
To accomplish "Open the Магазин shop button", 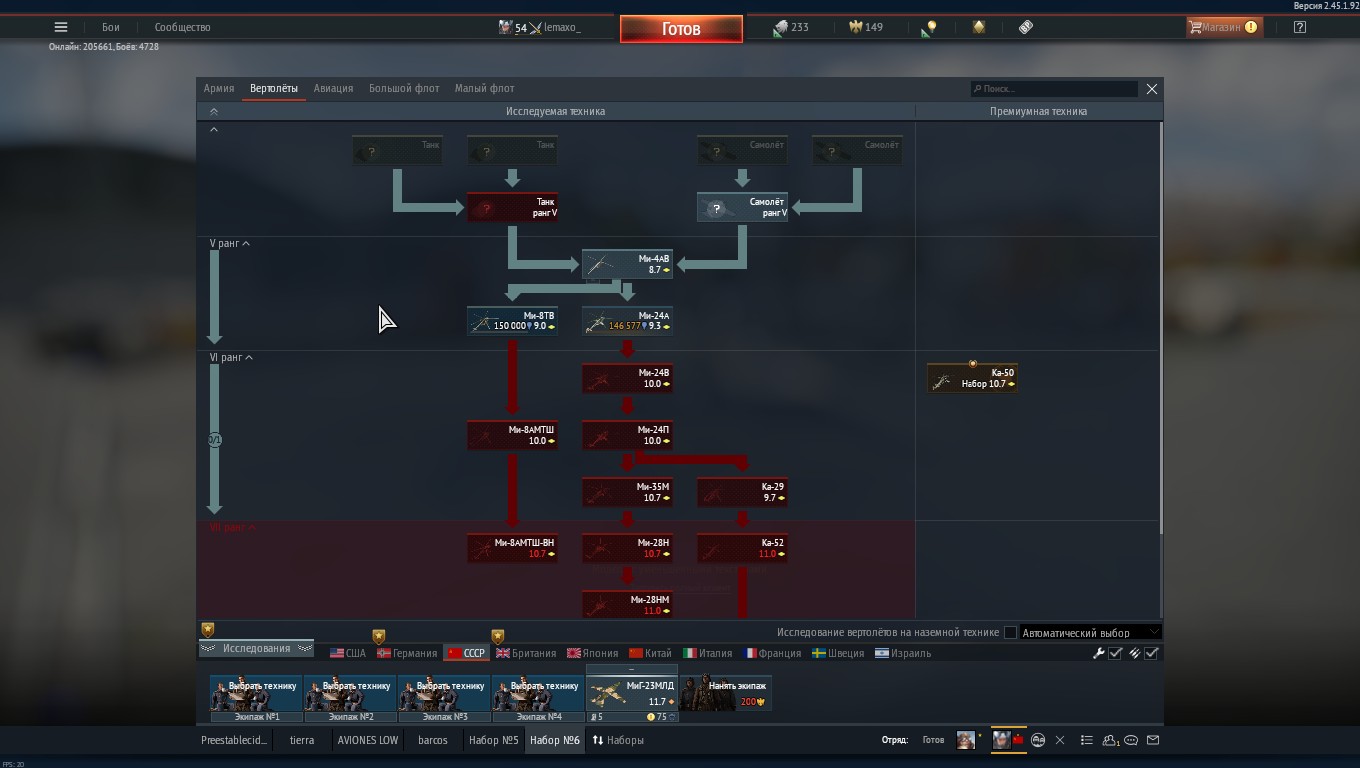I will click(1222, 27).
